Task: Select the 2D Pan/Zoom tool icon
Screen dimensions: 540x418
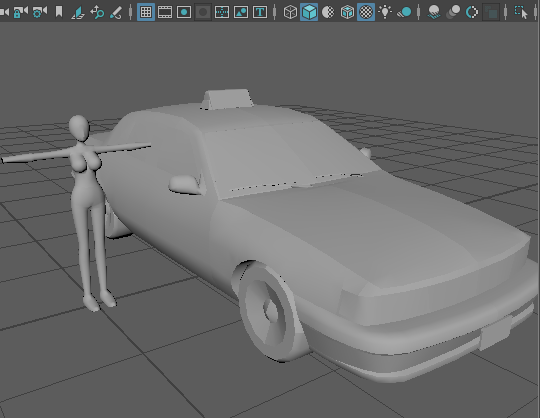Action: coord(97,12)
